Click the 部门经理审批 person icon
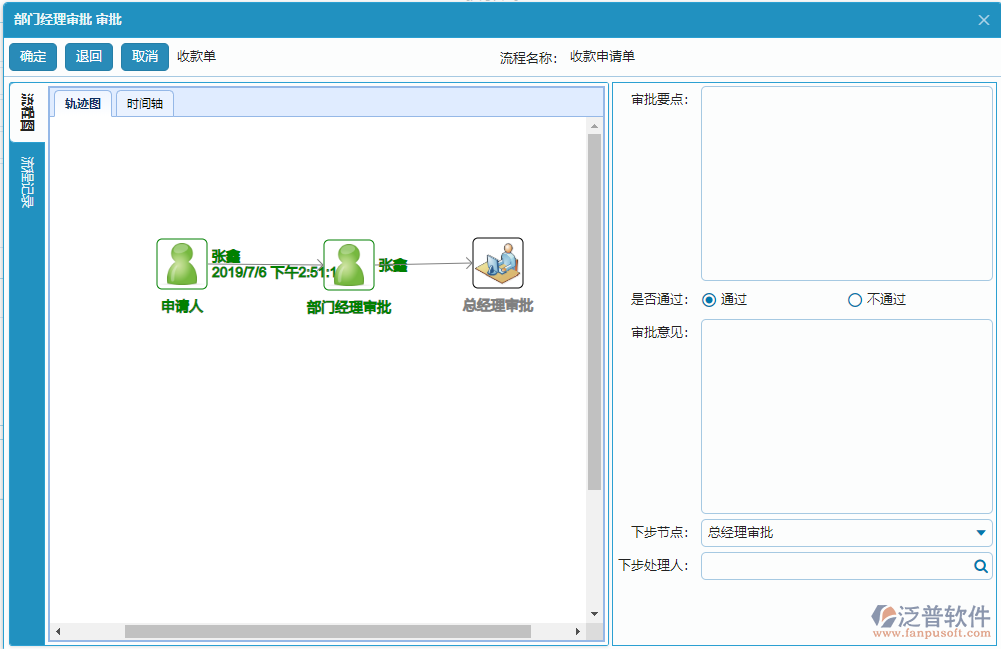The height and width of the screenshot is (649, 1001). [x=348, y=262]
